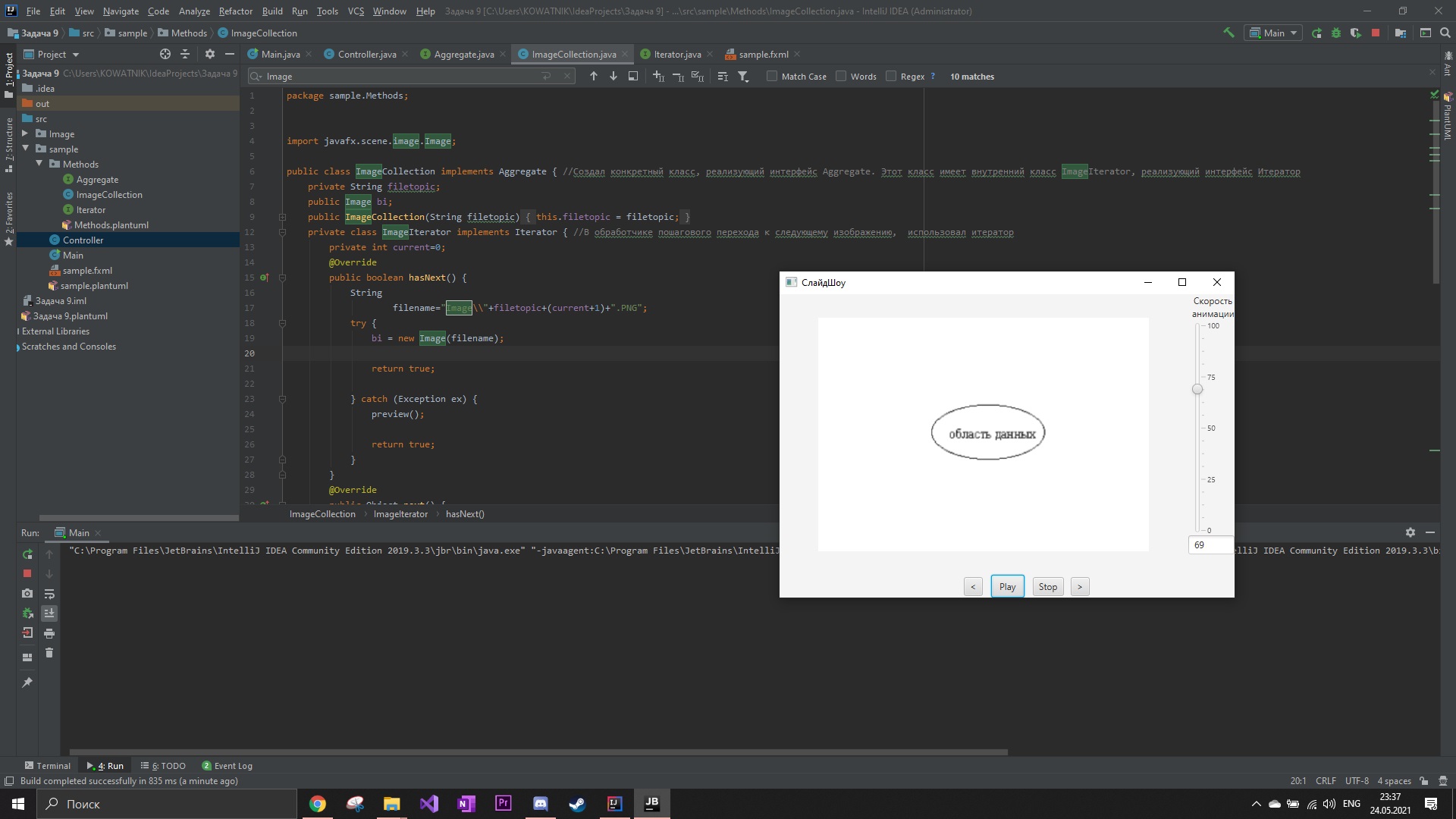Stop the running process via red square

pyautogui.click(x=27, y=574)
